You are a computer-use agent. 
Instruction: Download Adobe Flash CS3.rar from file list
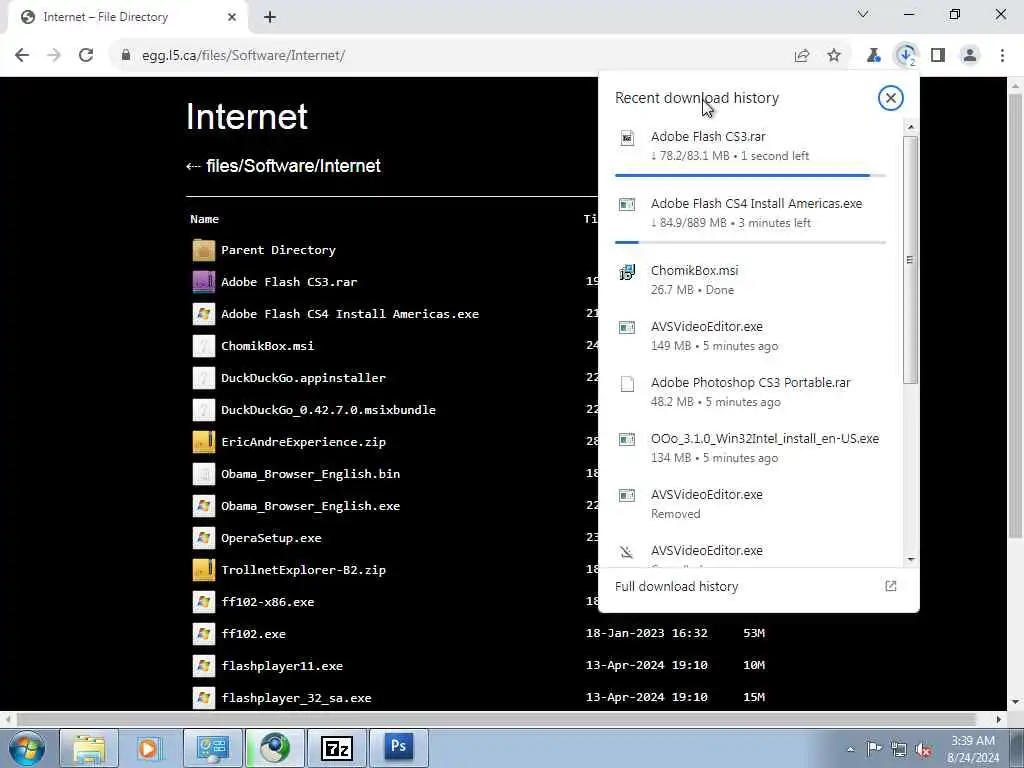tap(289, 282)
